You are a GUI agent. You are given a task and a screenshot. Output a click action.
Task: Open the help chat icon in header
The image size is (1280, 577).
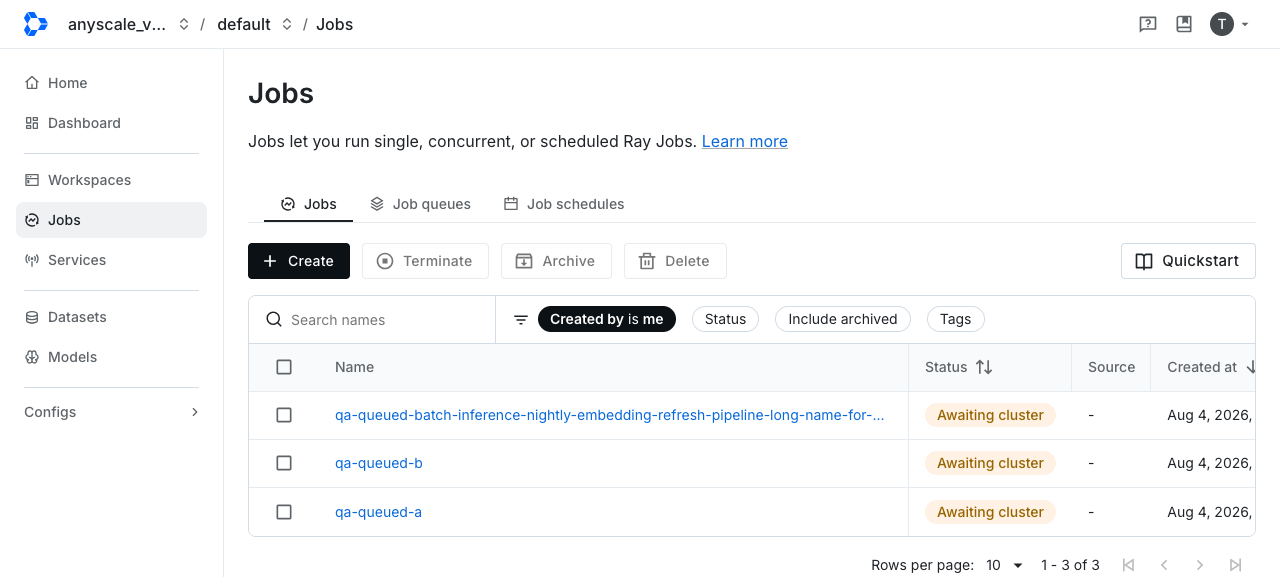pyautogui.click(x=1148, y=24)
